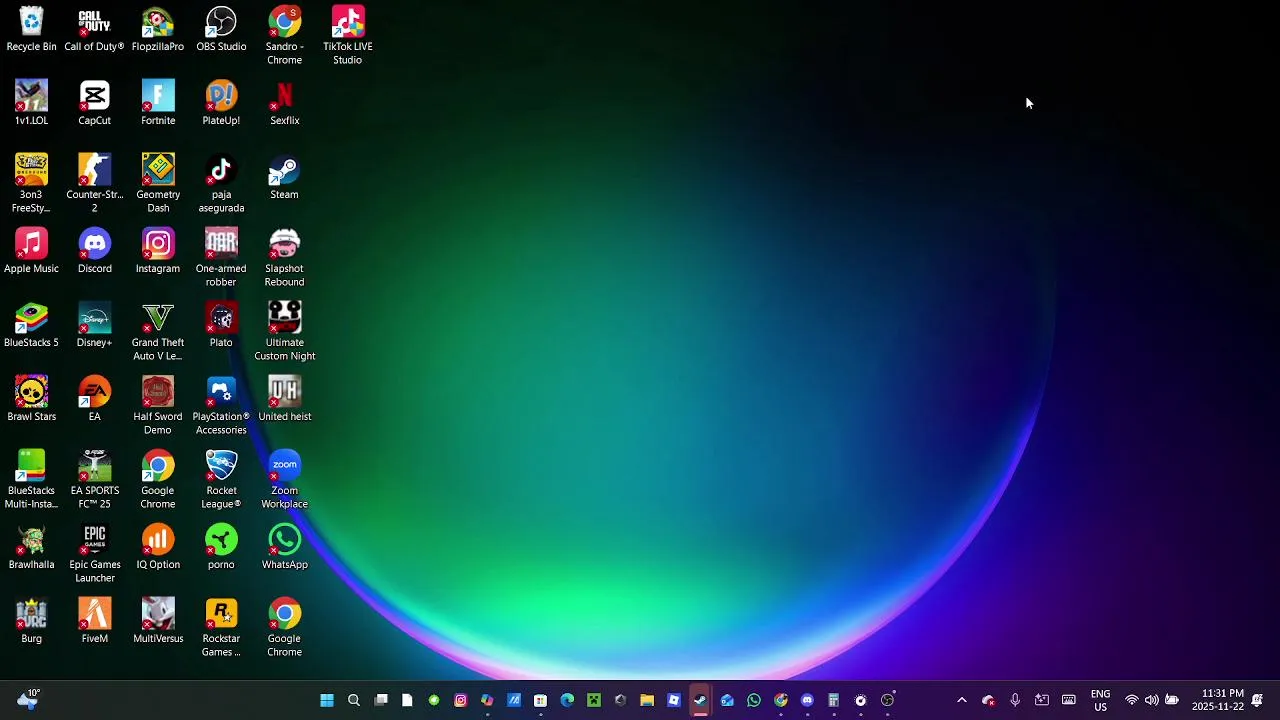Click the Brawl Stars desktop icon
Screen dimensions: 1280x720
coord(31,400)
